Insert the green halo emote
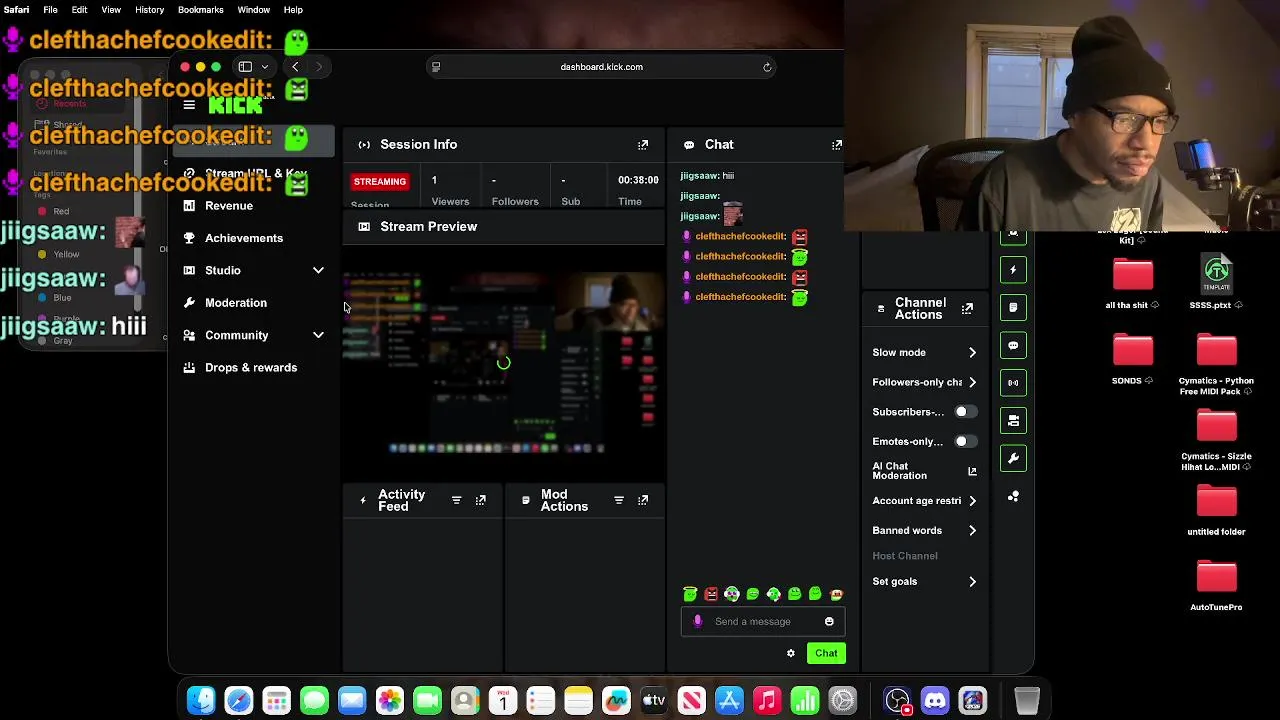This screenshot has width=1280, height=720. 690,594
